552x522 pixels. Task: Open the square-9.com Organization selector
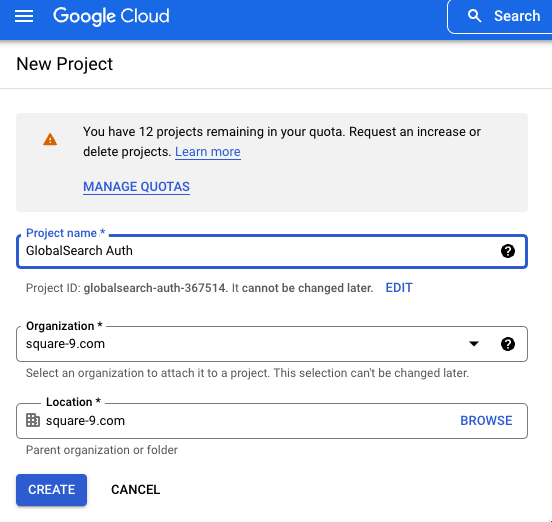(x=272, y=344)
